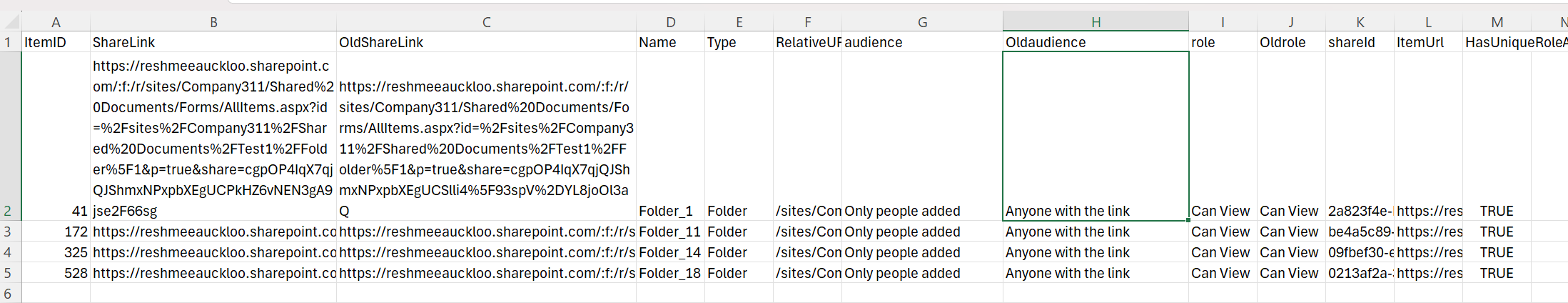
Task: Select the Oldrole header cell
Action: coord(1291,42)
